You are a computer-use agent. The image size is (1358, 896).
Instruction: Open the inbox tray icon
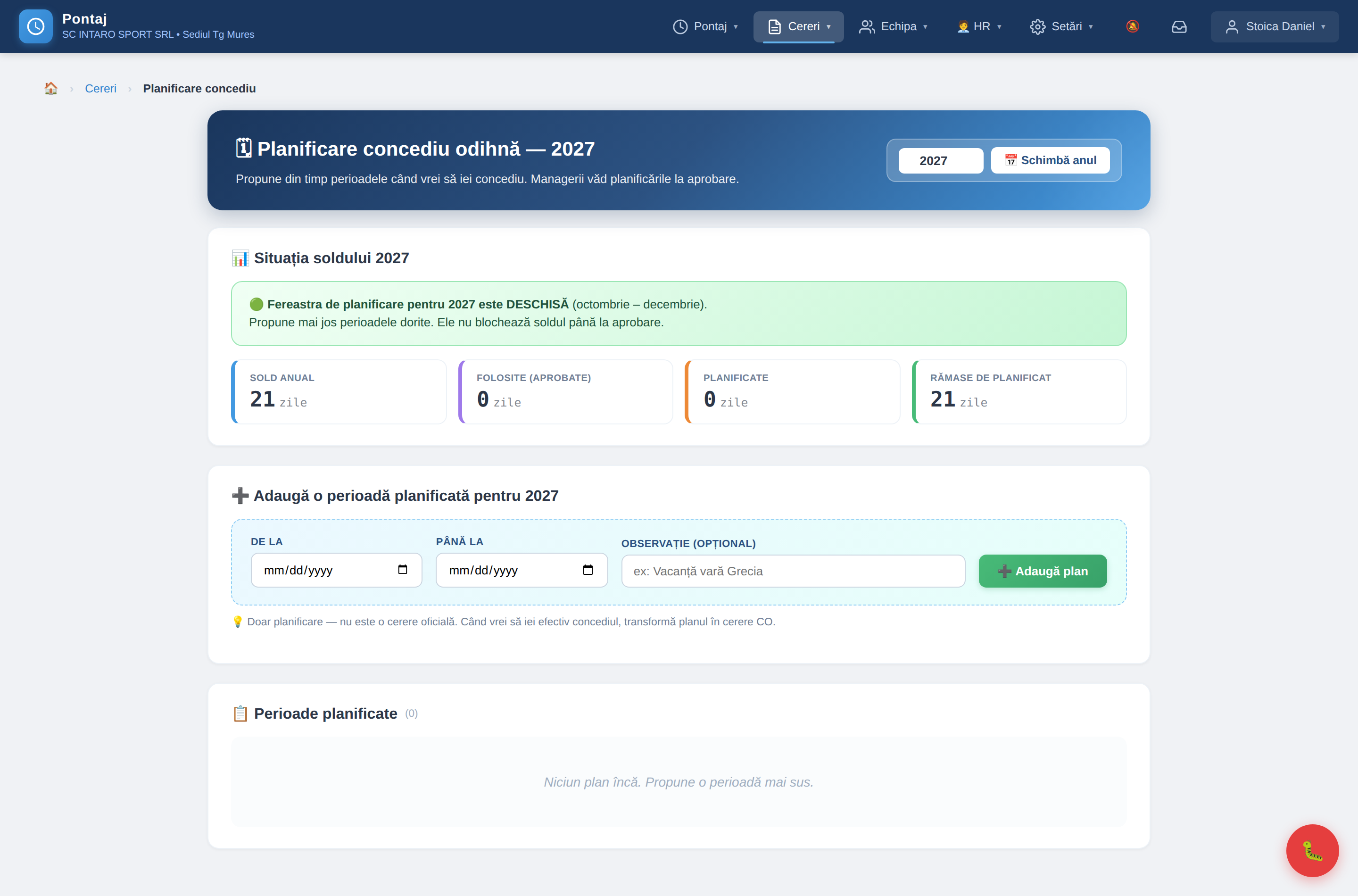1179,26
